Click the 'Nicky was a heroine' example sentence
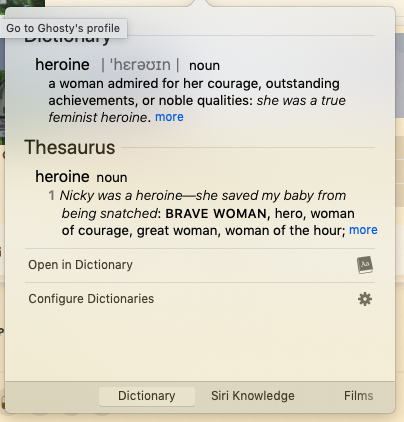Image resolution: width=404 pixels, height=422 pixels. click(x=121, y=195)
